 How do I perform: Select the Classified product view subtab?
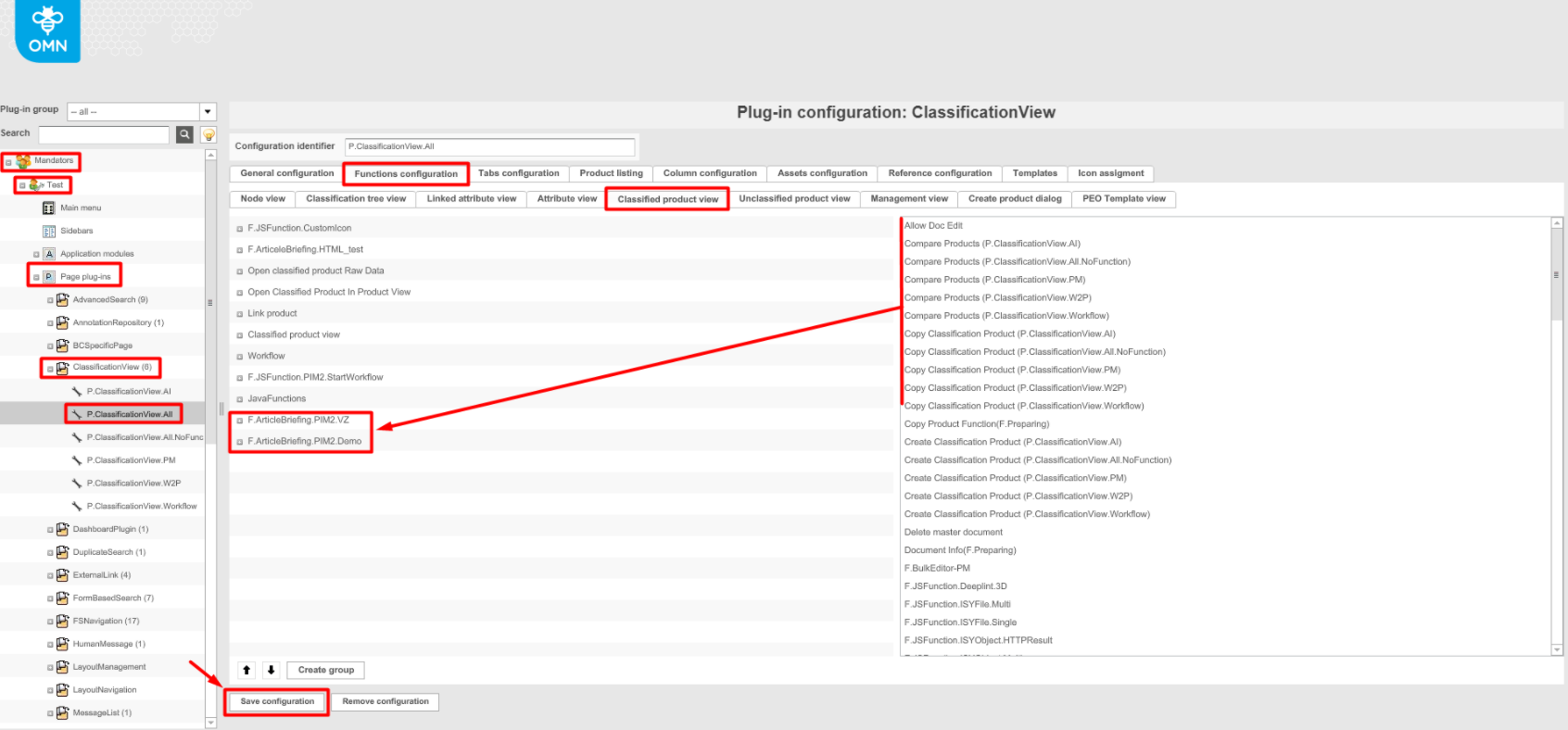(x=667, y=199)
